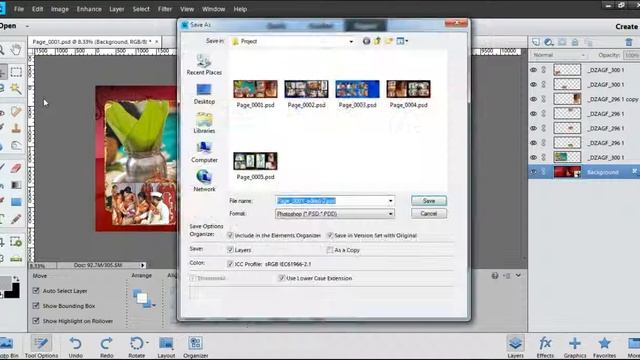The width and height of the screenshot is (640, 360).
Task: Toggle the Layers save checkbox
Action: 230,250
